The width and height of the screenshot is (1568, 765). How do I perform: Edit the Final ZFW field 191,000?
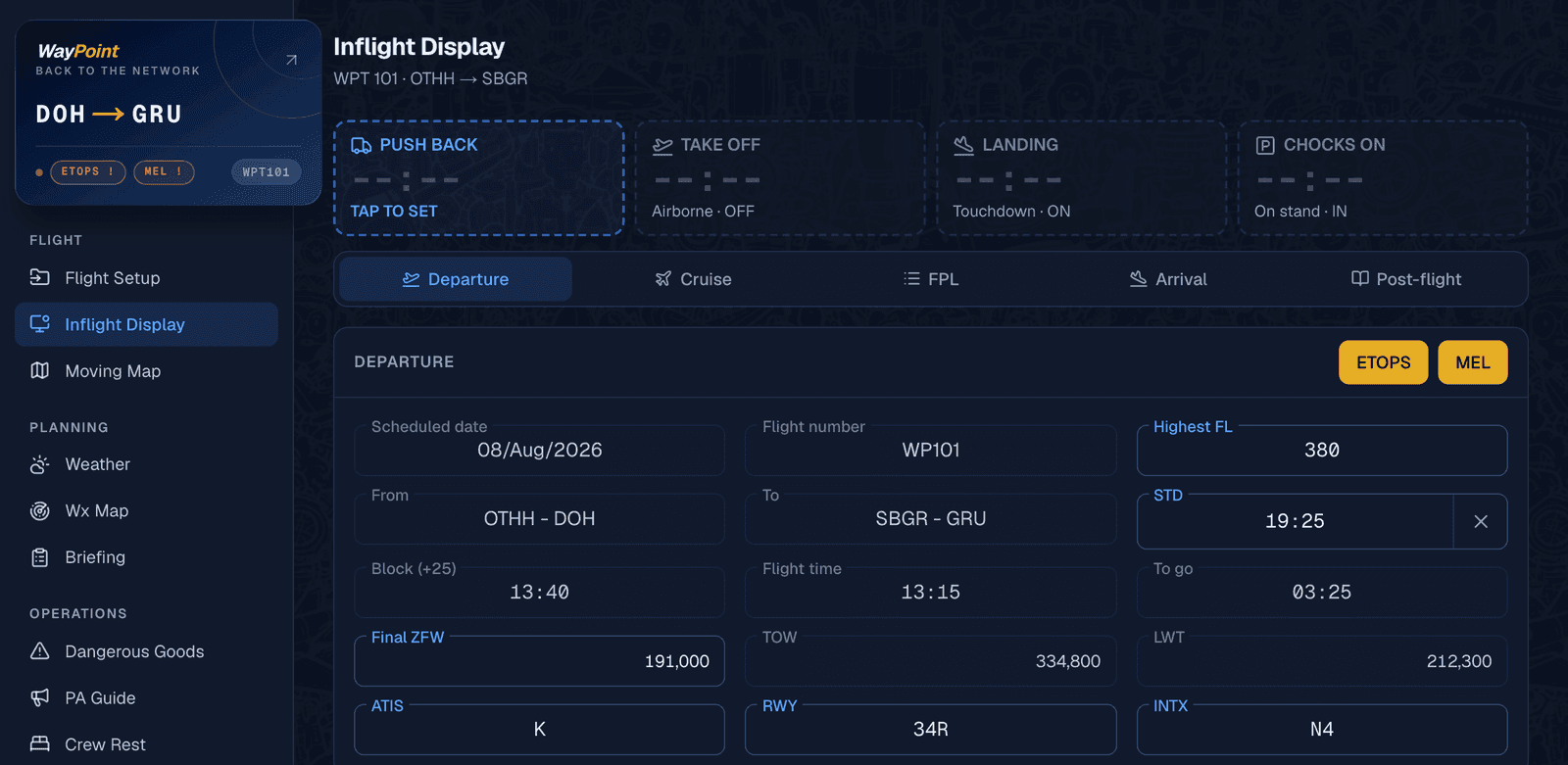coord(539,661)
